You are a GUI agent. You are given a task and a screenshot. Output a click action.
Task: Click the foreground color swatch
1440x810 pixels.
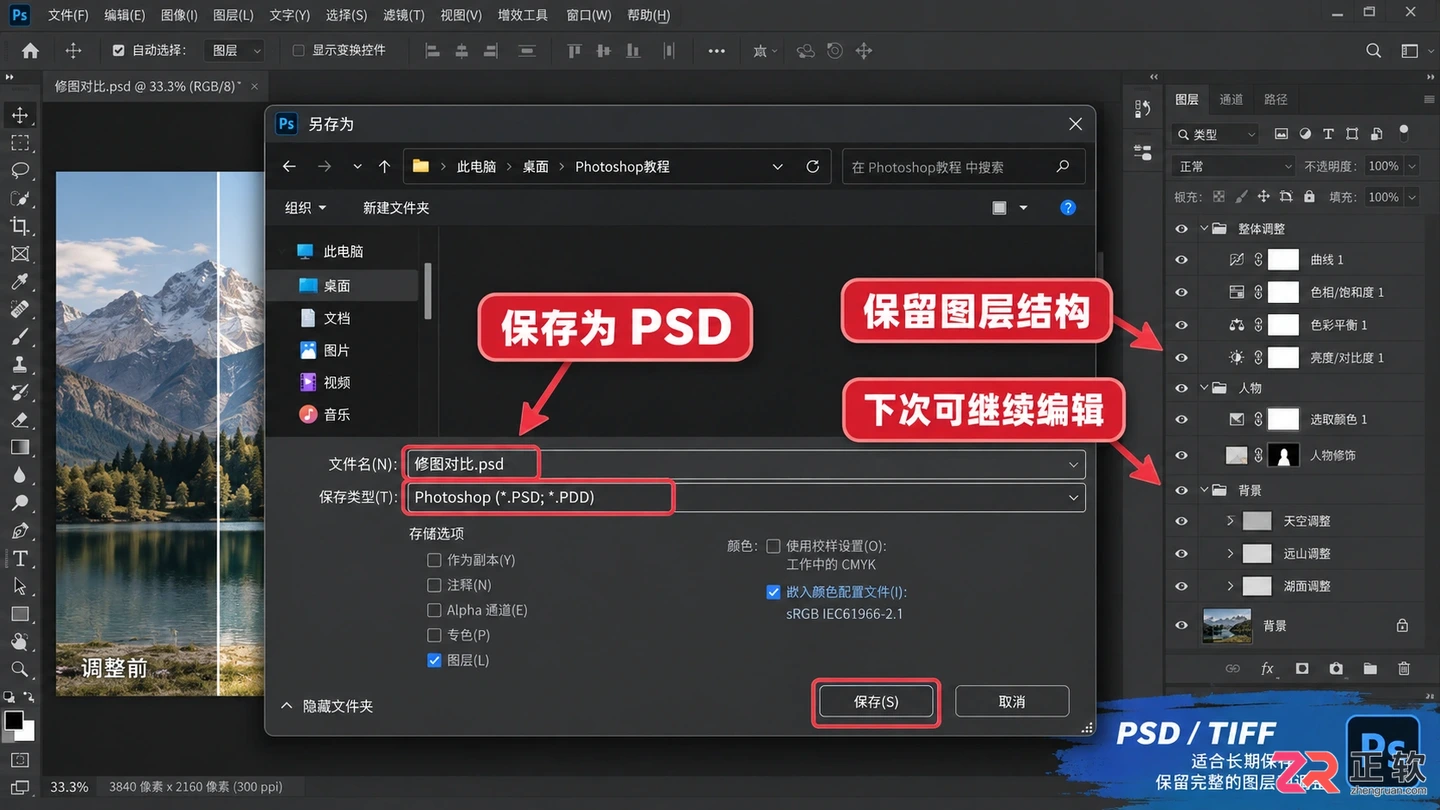click(x=14, y=721)
